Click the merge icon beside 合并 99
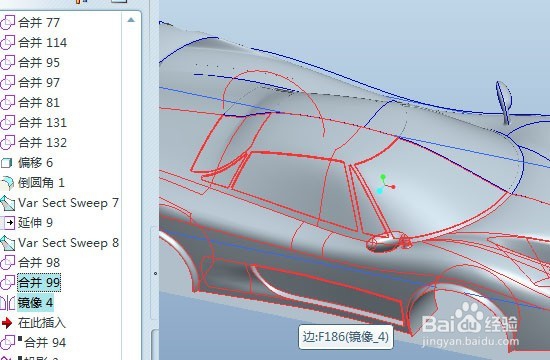The image size is (550, 360). 7,282
